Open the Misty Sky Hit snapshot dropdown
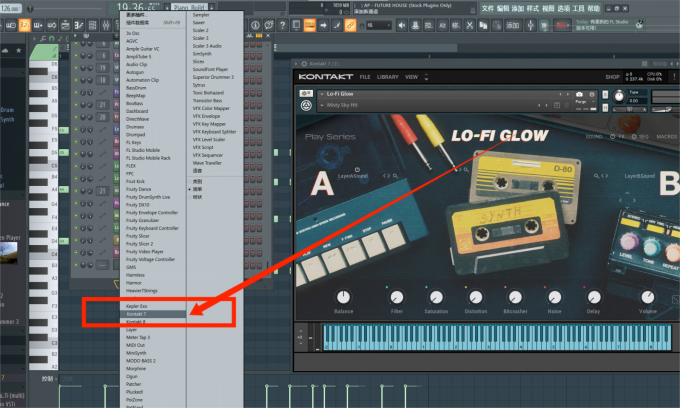The height and width of the screenshot is (408, 680). 322,105
